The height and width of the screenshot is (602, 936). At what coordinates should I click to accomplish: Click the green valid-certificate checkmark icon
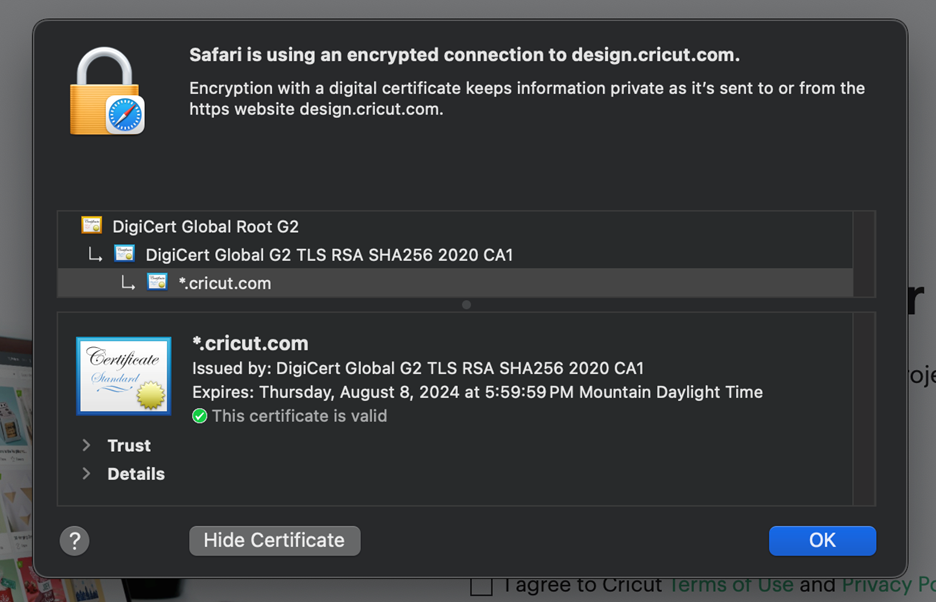click(x=201, y=416)
